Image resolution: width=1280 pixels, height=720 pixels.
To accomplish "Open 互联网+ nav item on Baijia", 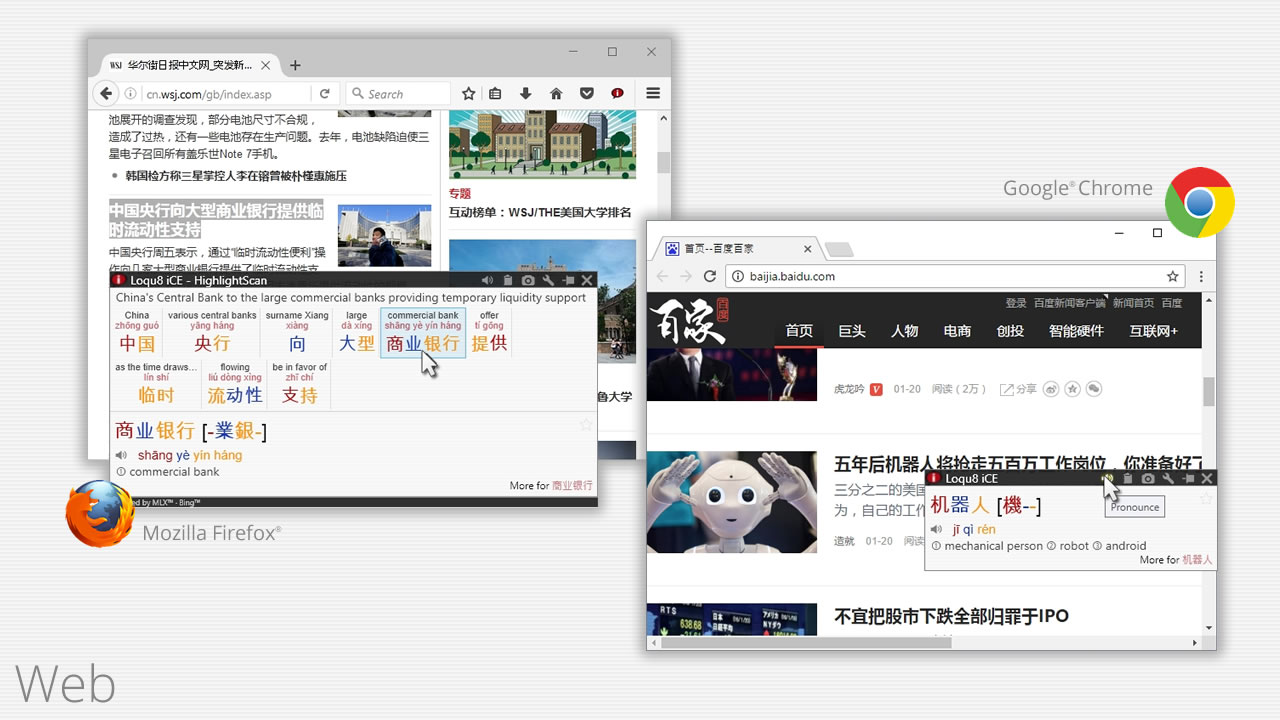I will pyautogui.click(x=1153, y=331).
